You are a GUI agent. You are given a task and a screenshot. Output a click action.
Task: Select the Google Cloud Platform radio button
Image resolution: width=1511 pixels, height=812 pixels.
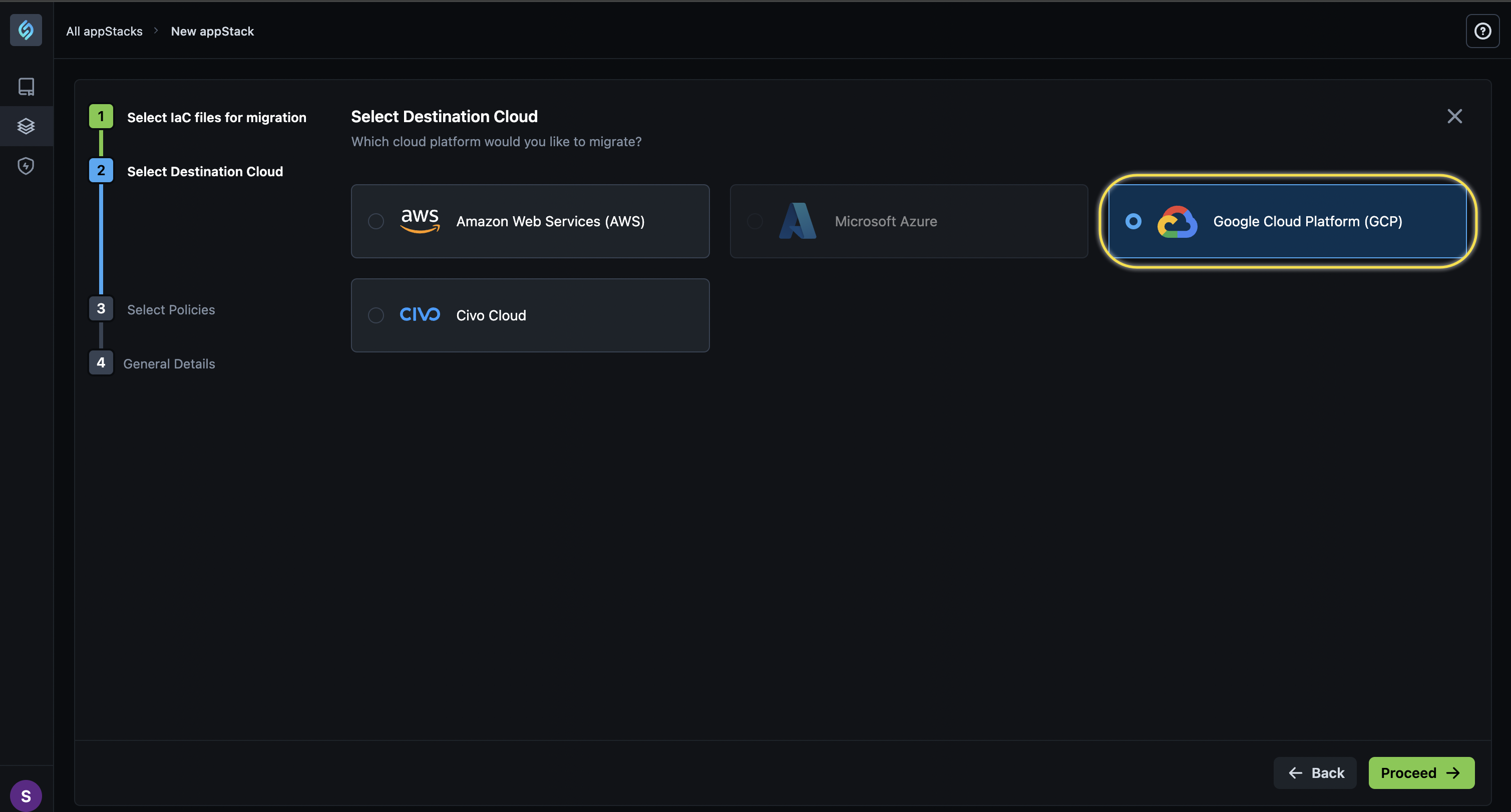pyautogui.click(x=1132, y=221)
